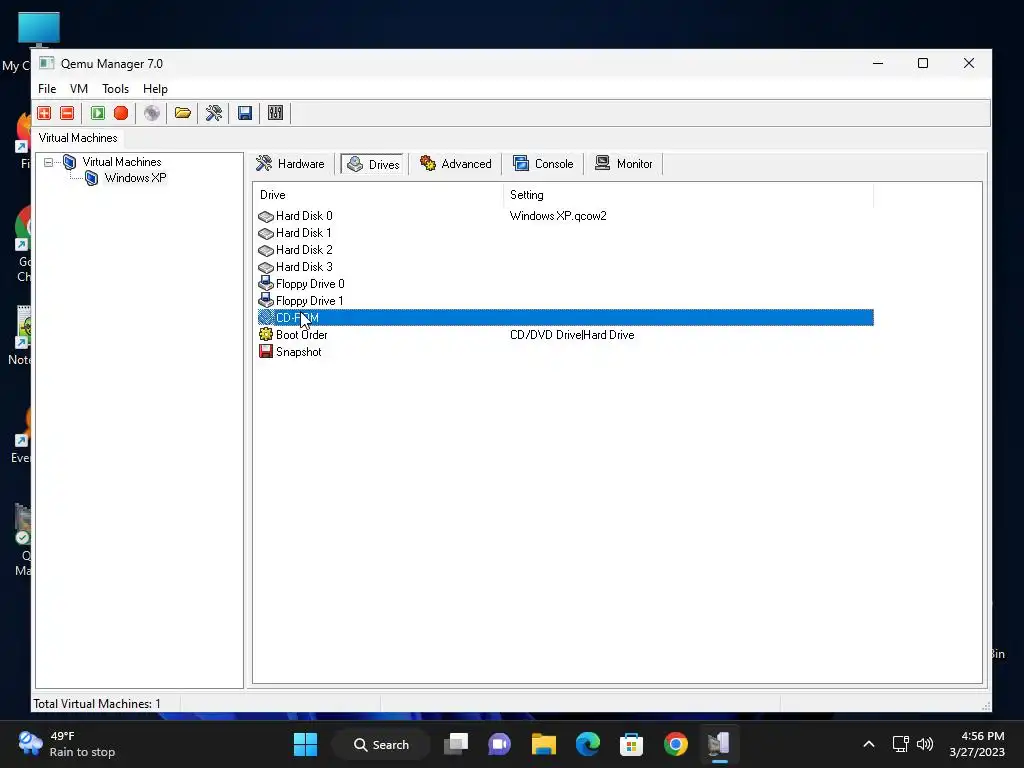Maximize the Qemu Manager window
The image size is (1024, 768).
tap(923, 63)
